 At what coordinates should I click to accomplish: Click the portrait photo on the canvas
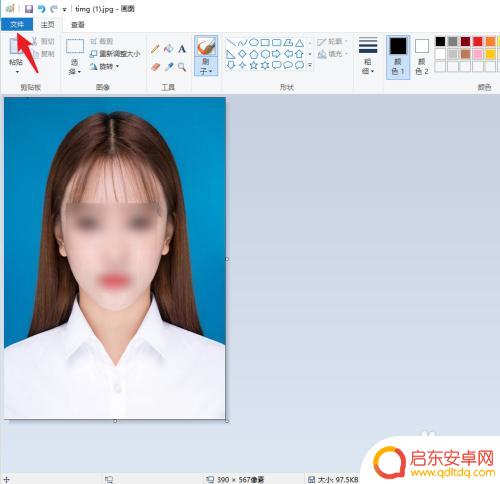point(115,258)
